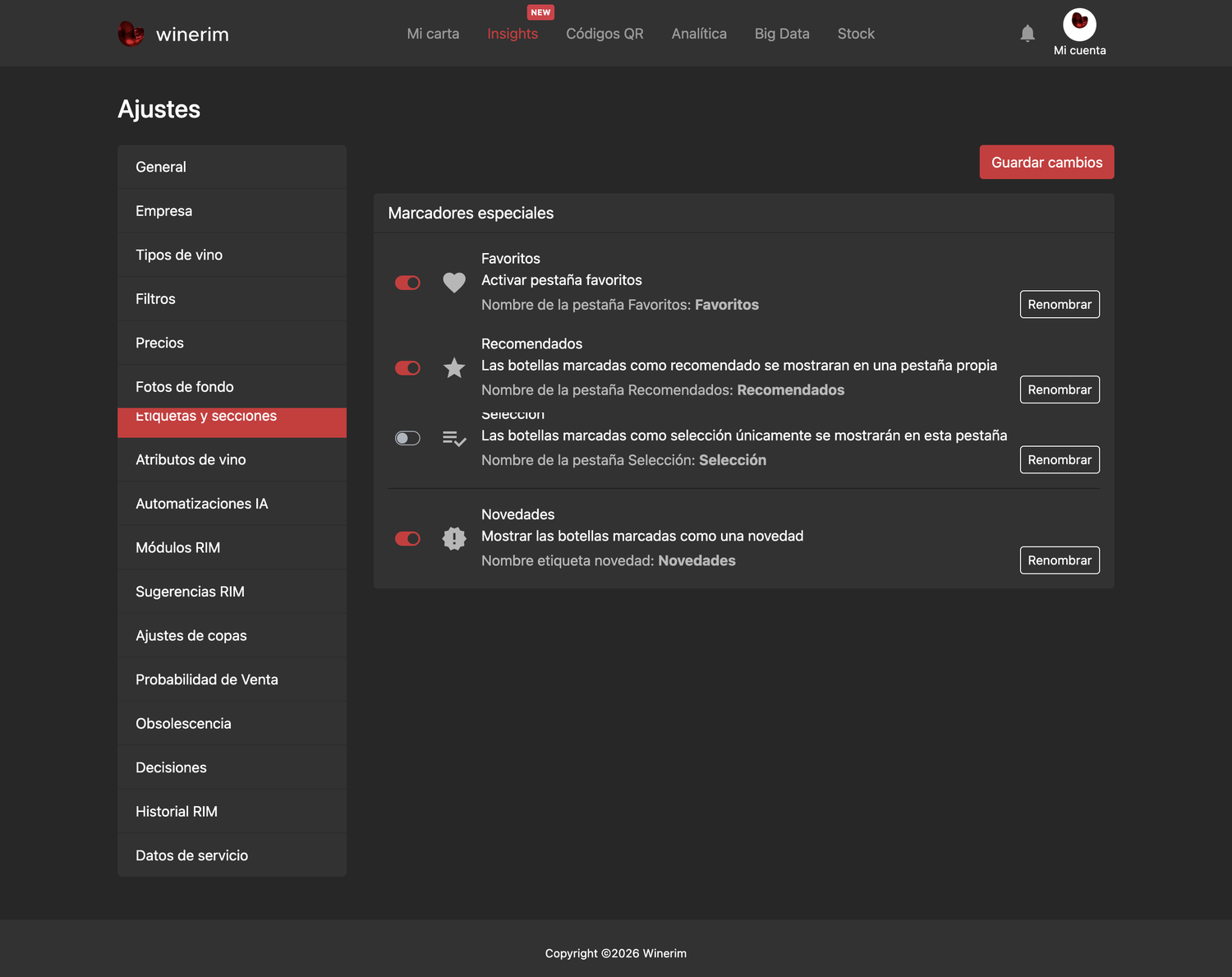Turn off the Recomendados switch
The image size is (1232, 977).
407,368
